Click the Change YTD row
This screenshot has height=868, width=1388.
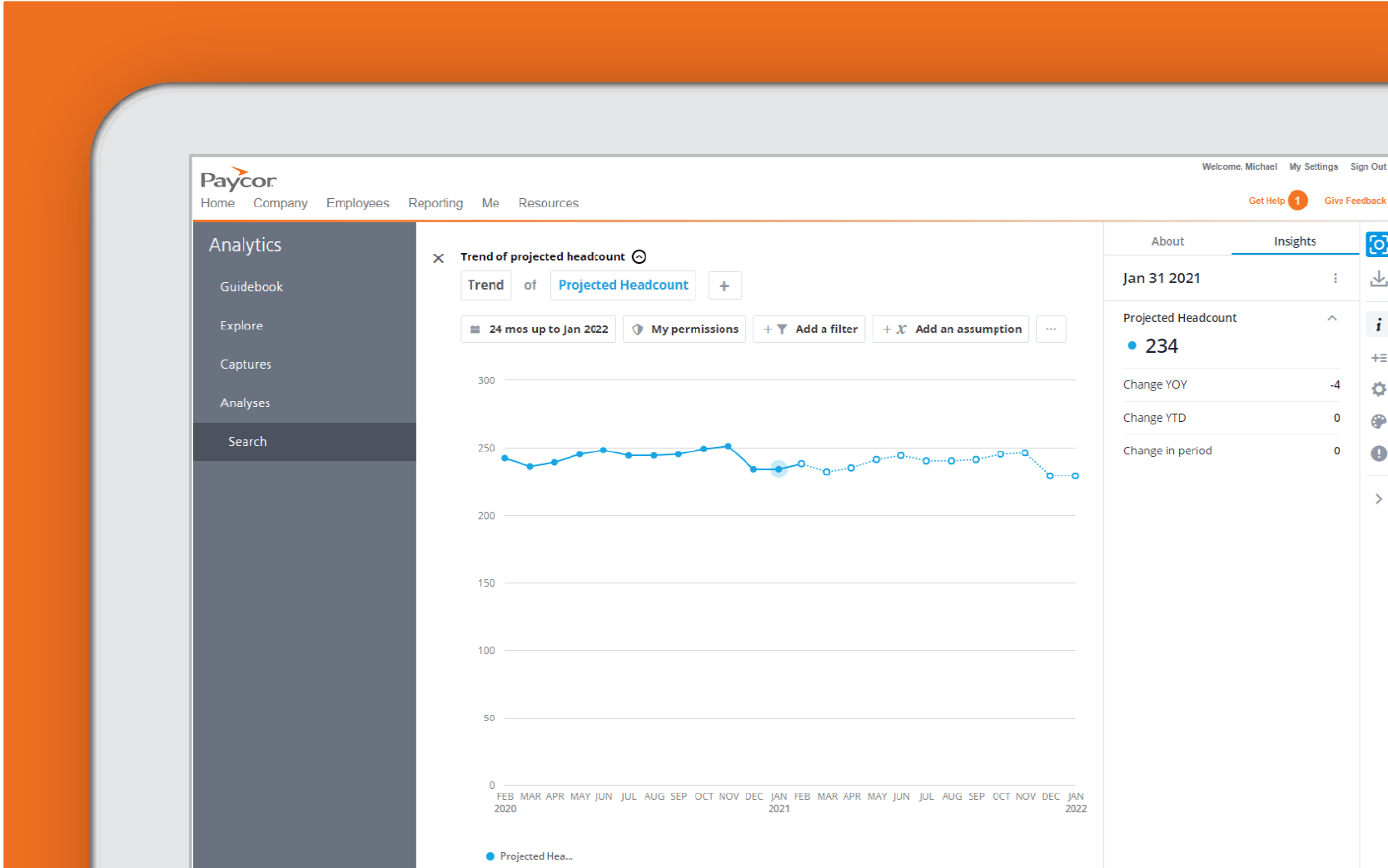[1231, 418]
